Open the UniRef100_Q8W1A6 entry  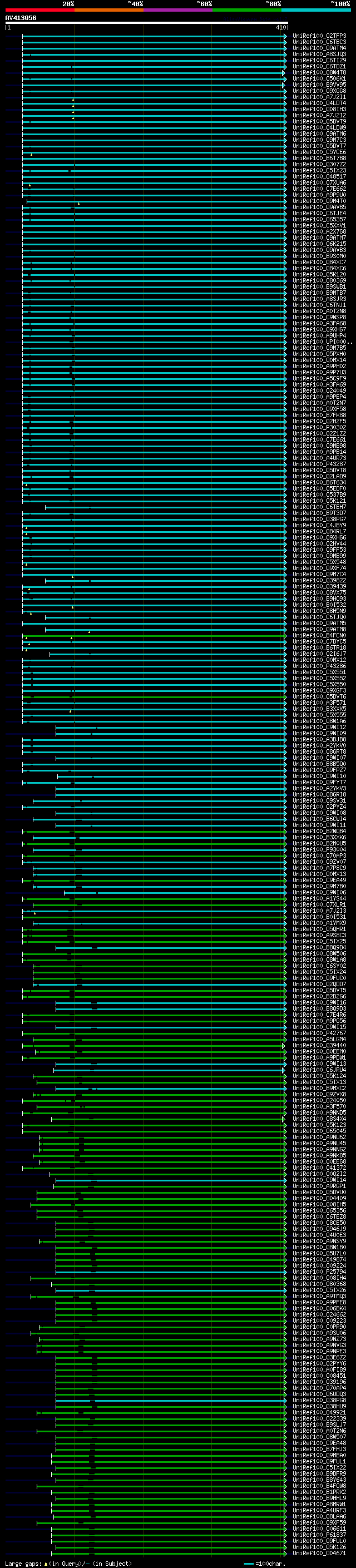point(319,721)
